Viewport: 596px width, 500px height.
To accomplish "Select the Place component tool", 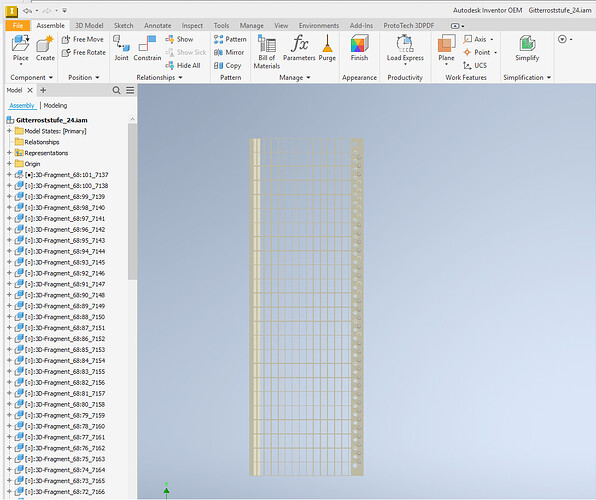I will (20, 48).
